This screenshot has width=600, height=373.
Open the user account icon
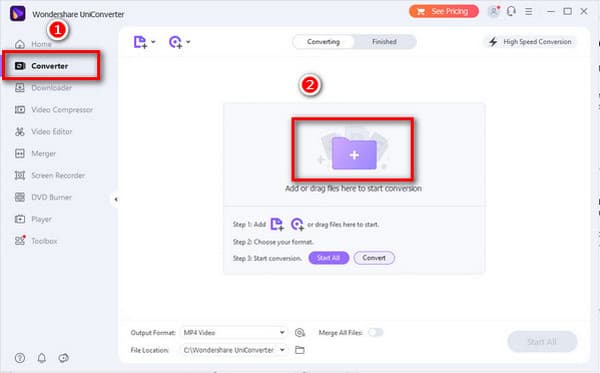click(x=494, y=11)
